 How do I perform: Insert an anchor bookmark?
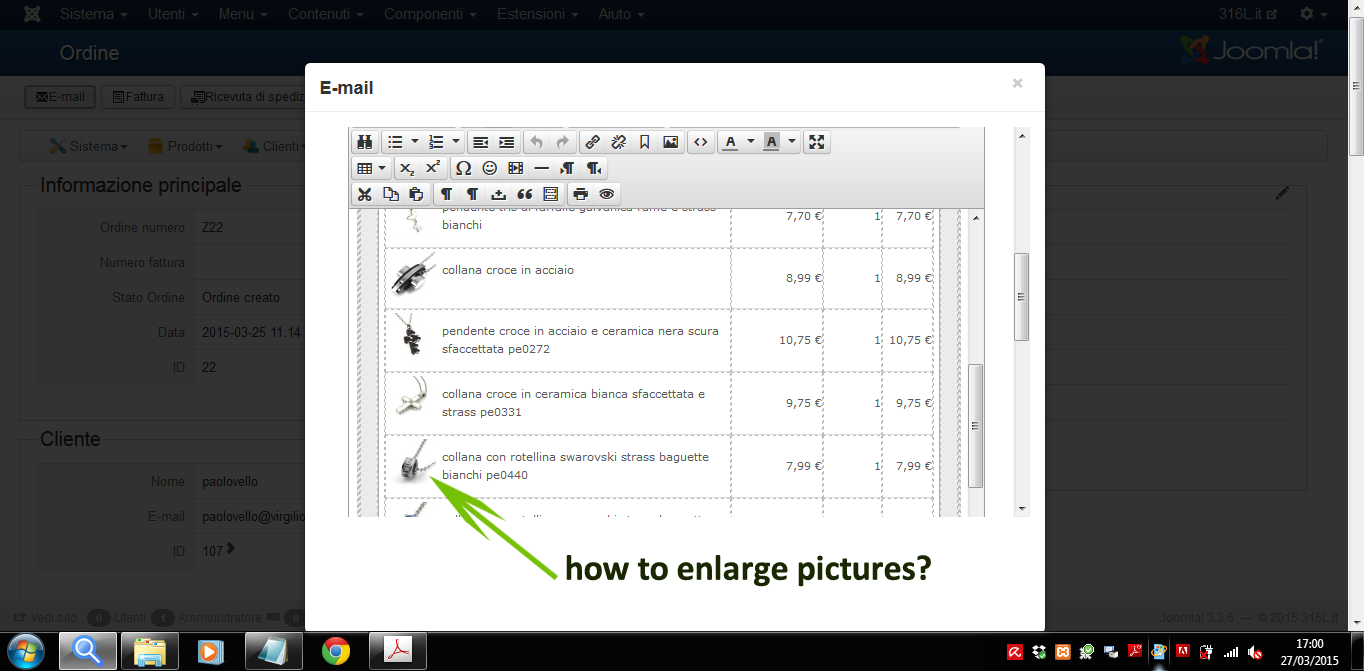tap(645, 142)
